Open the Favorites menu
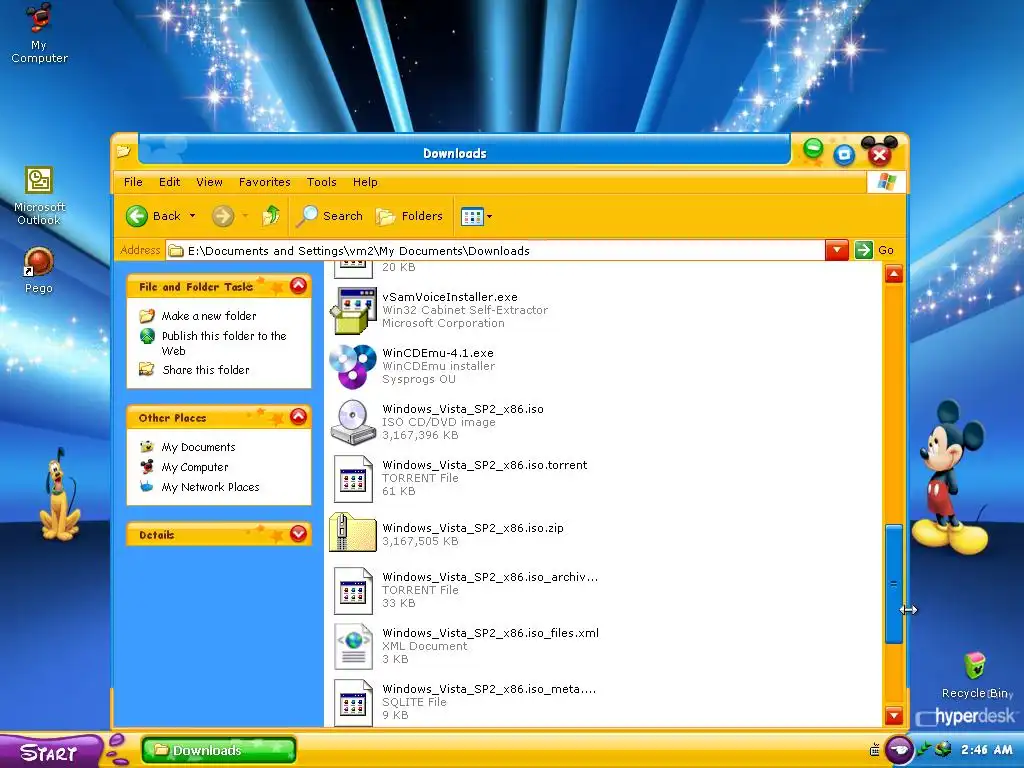This screenshot has width=1024, height=768. pyautogui.click(x=264, y=182)
